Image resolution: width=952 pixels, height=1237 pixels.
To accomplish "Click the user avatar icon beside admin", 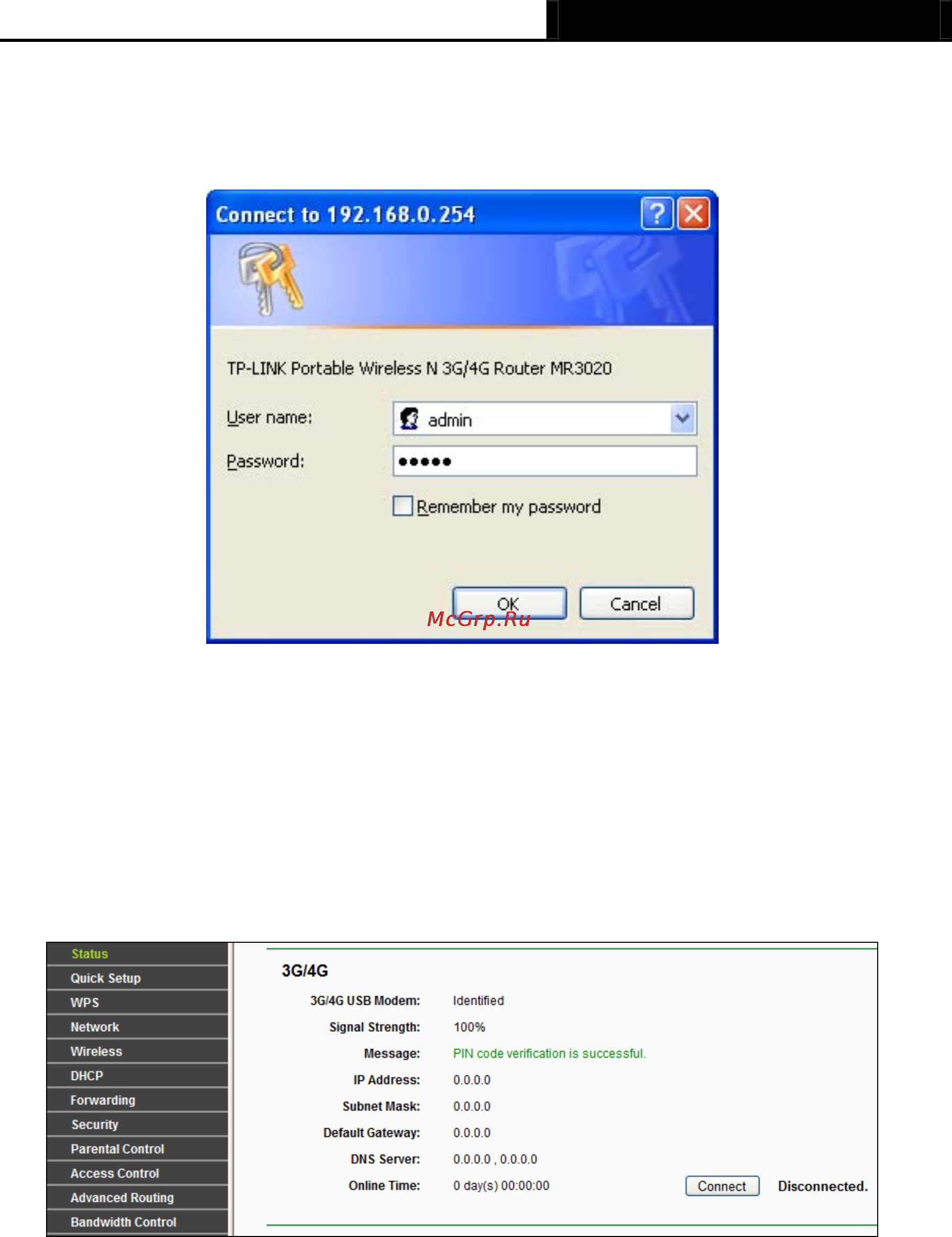I will [x=409, y=419].
